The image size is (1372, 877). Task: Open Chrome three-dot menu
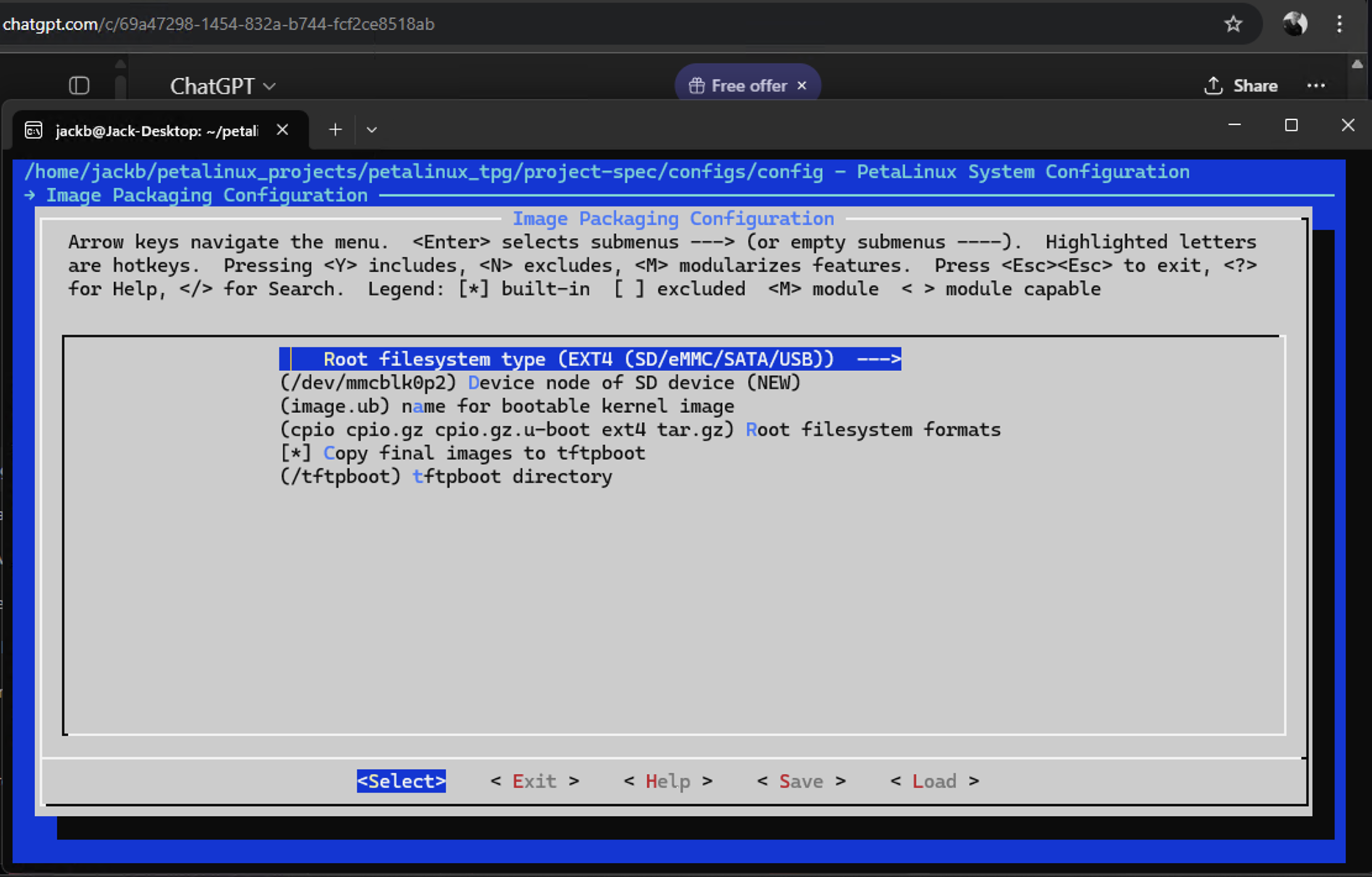tap(1339, 24)
